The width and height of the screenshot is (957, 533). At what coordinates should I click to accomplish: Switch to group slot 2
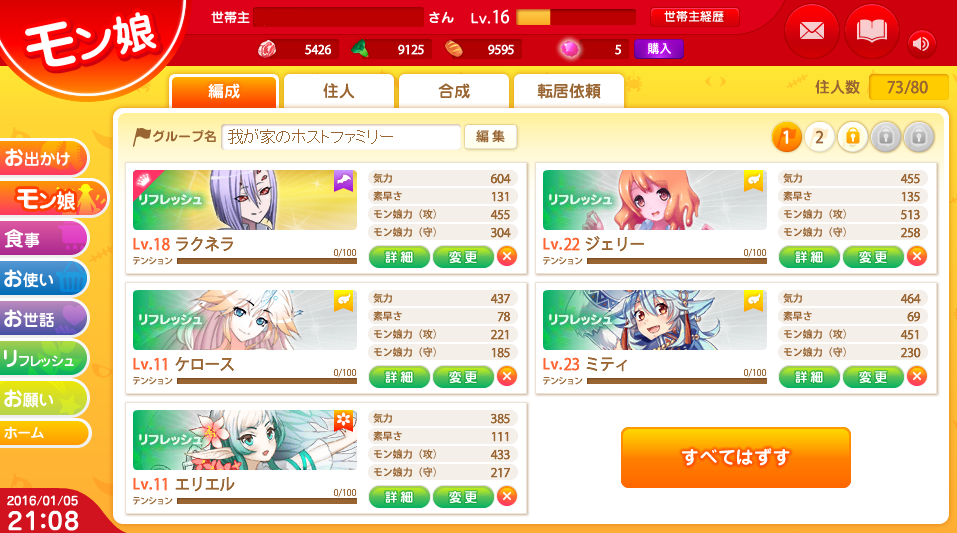tap(820, 137)
